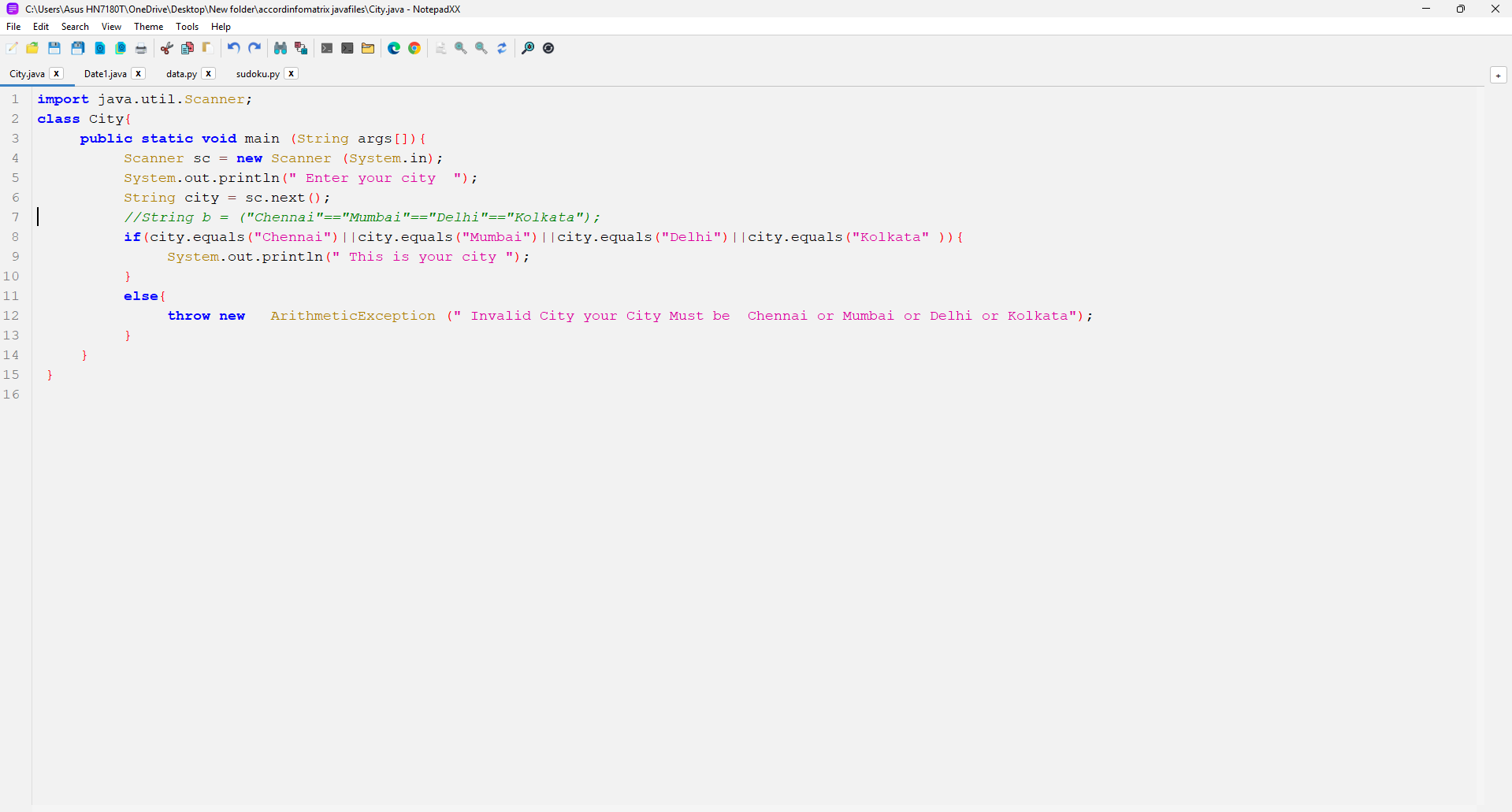The image size is (1512, 812).
Task: Open the Theme menu
Action: point(148,27)
